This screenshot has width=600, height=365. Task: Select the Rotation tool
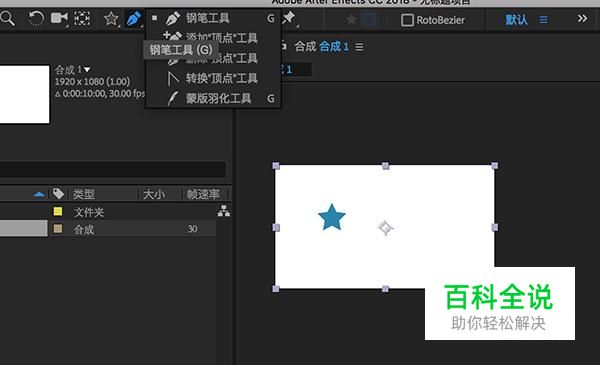coord(36,18)
